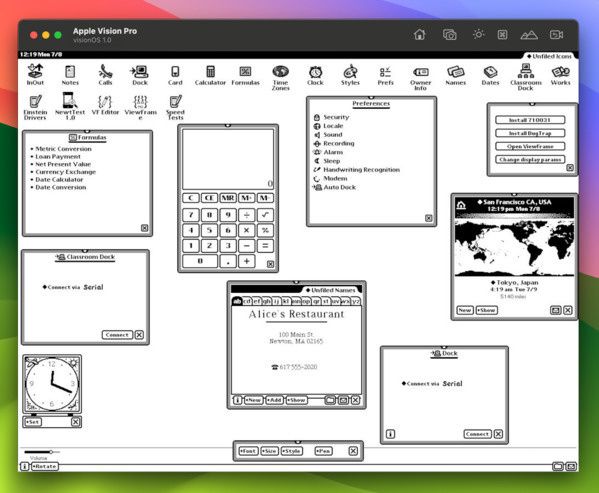Open the Tokyo, Japan city picker
This screenshot has width=599, height=493.
click(514, 283)
